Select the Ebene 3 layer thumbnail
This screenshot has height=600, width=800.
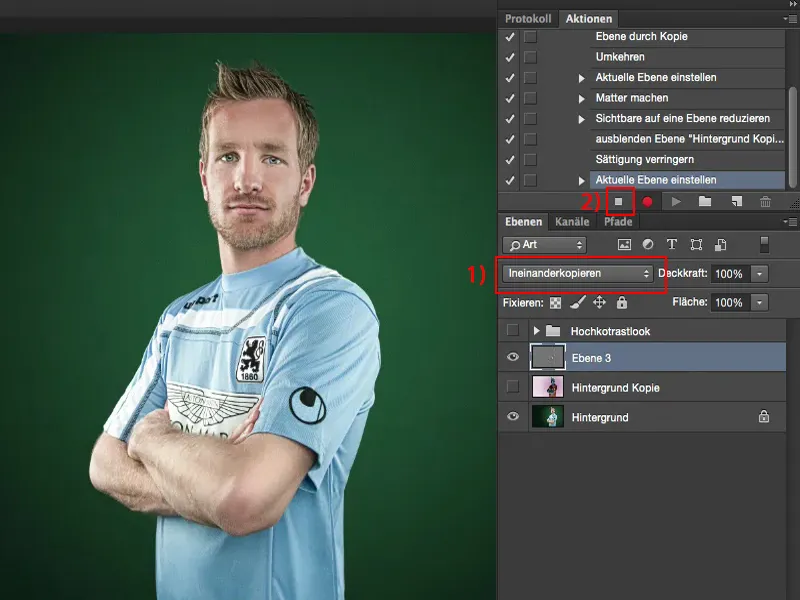pos(548,357)
